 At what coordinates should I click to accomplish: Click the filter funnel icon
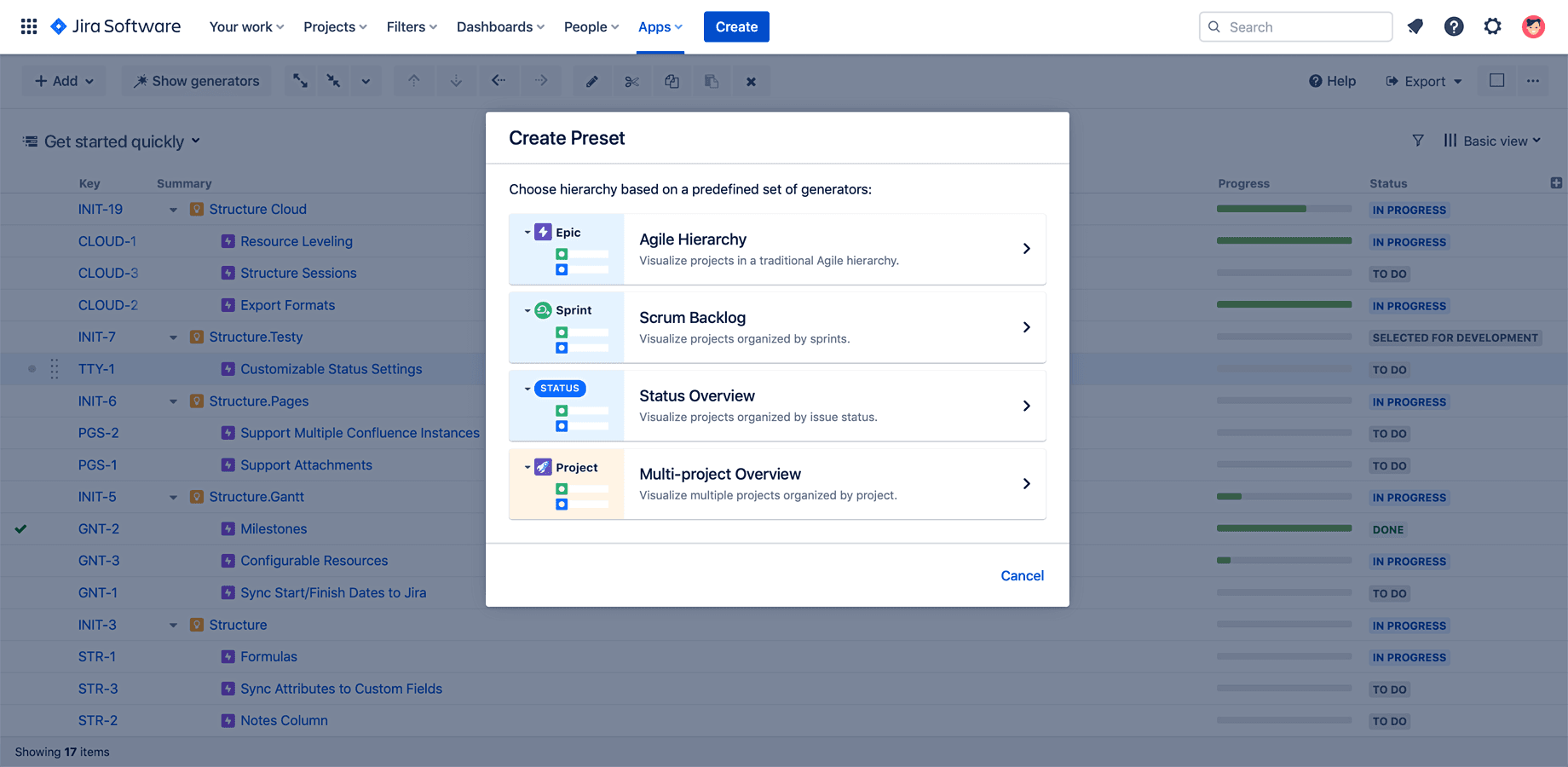pyautogui.click(x=1418, y=141)
